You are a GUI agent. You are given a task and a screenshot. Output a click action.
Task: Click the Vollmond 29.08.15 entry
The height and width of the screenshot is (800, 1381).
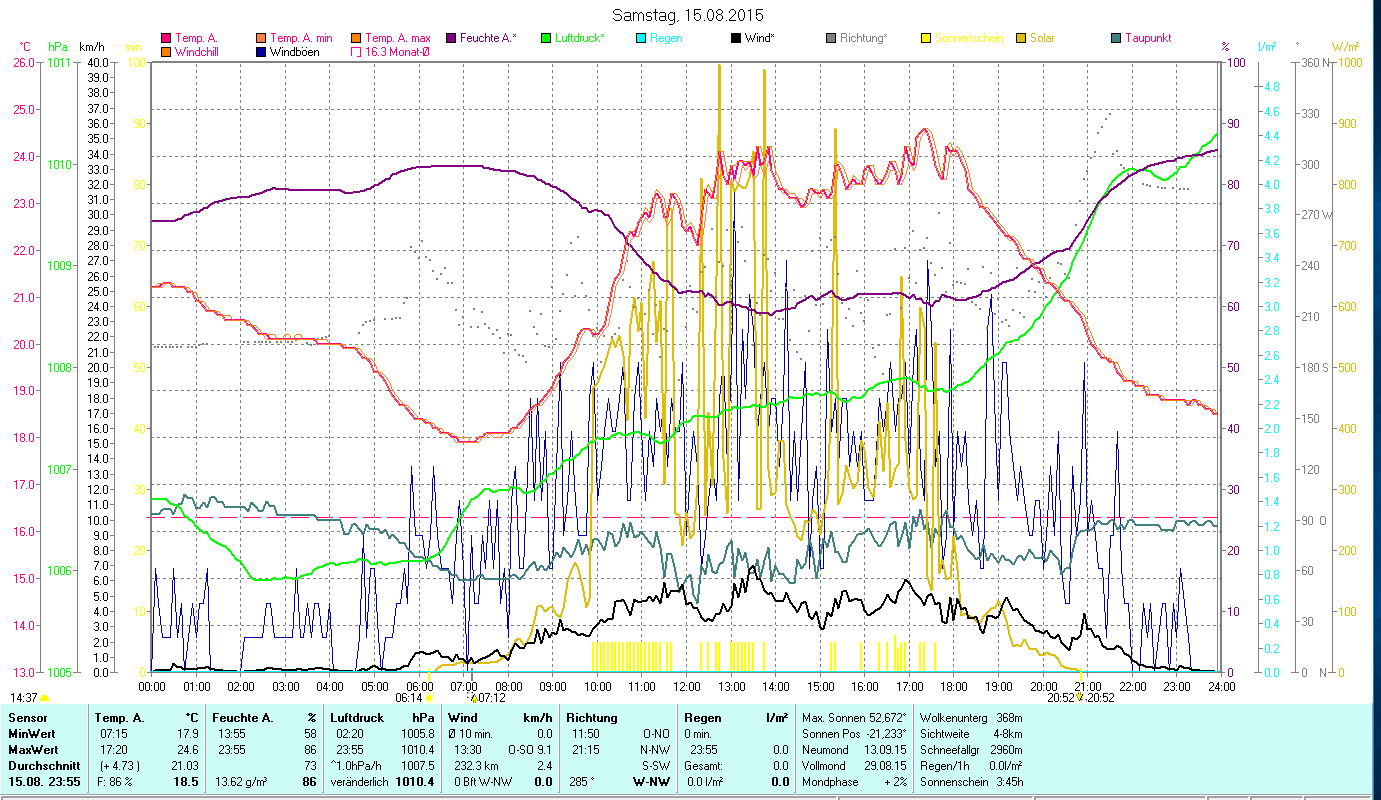click(x=855, y=766)
